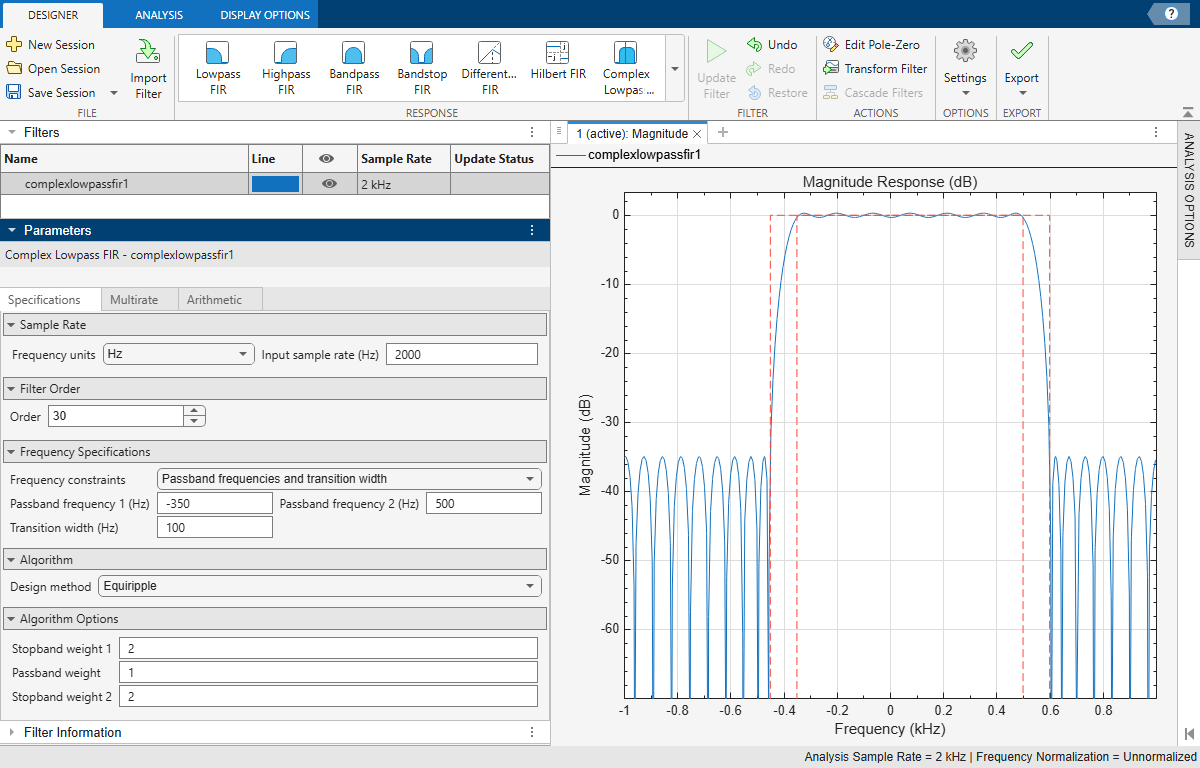Click the Stopband weight 2 field
1200x768 pixels.
[328, 696]
